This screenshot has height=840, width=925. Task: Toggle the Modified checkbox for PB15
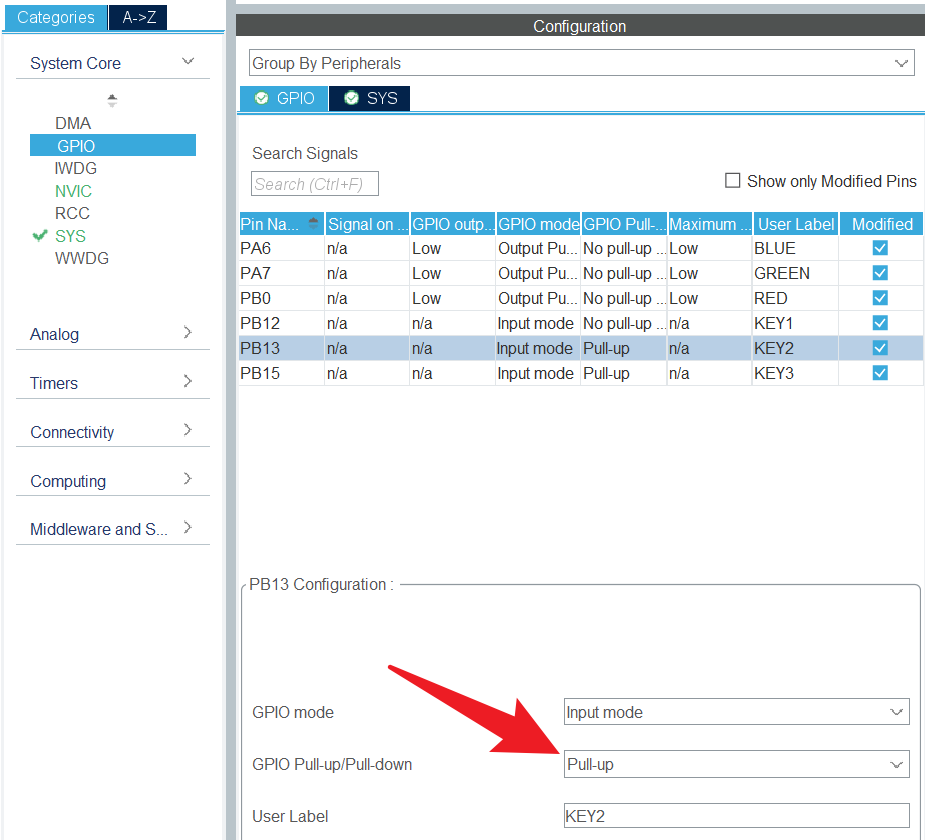pyautogui.click(x=880, y=373)
